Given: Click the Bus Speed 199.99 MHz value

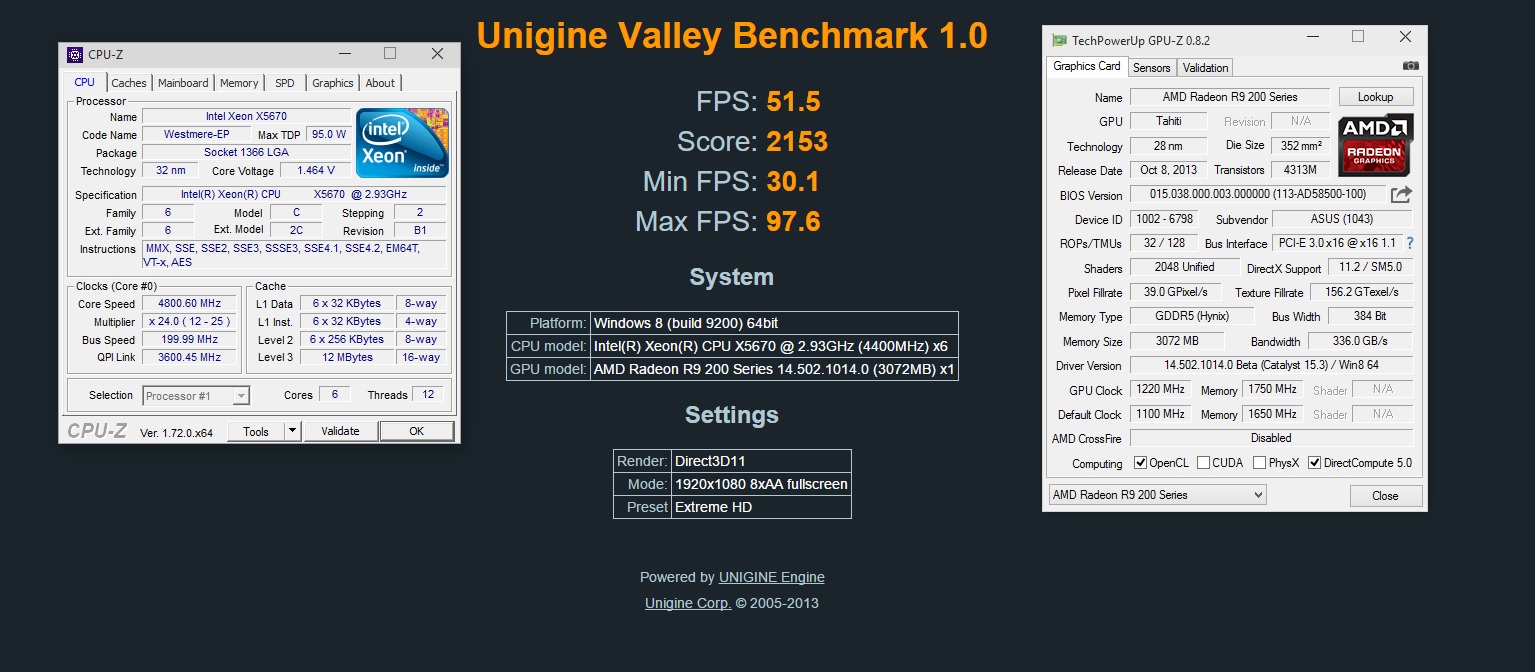Looking at the screenshot, I should pyautogui.click(x=189, y=339).
